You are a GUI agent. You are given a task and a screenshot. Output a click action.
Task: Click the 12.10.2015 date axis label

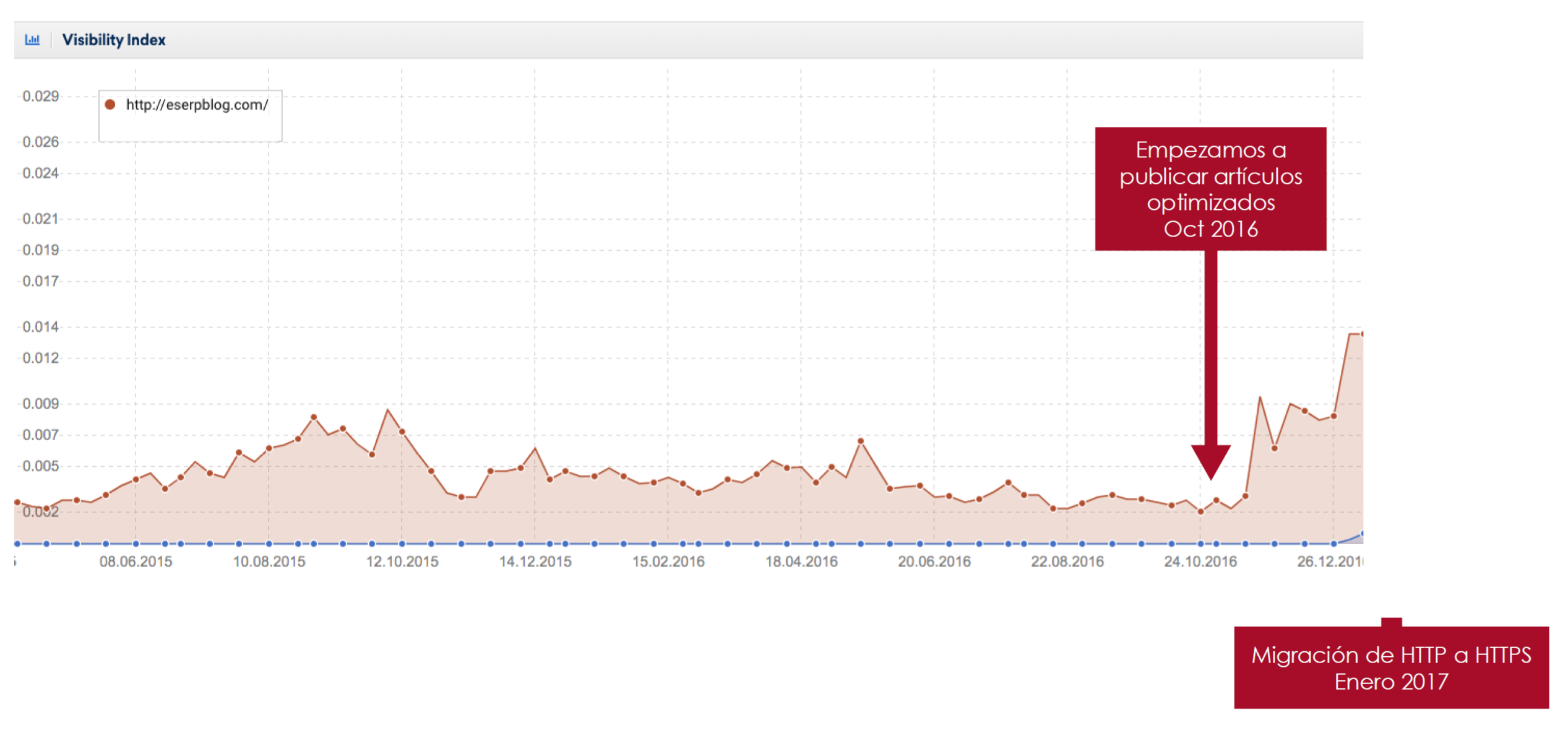pos(402,562)
